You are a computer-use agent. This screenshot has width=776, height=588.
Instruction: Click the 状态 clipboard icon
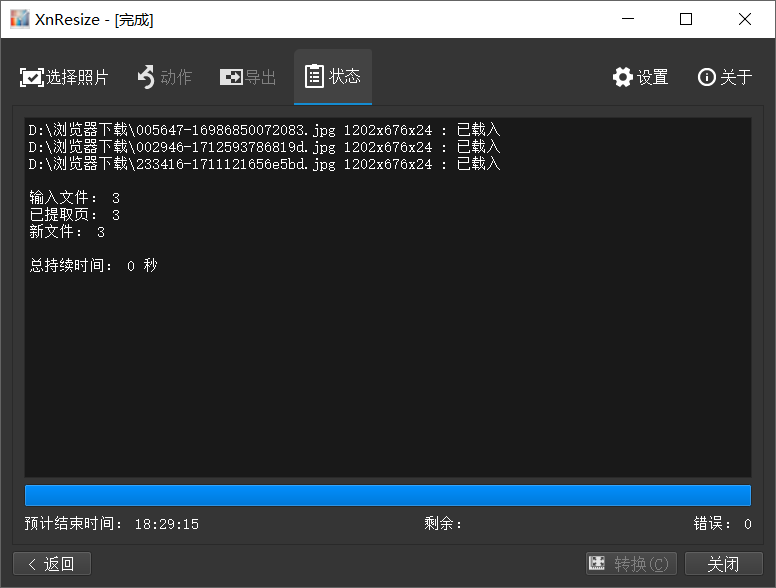click(x=314, y=76)
